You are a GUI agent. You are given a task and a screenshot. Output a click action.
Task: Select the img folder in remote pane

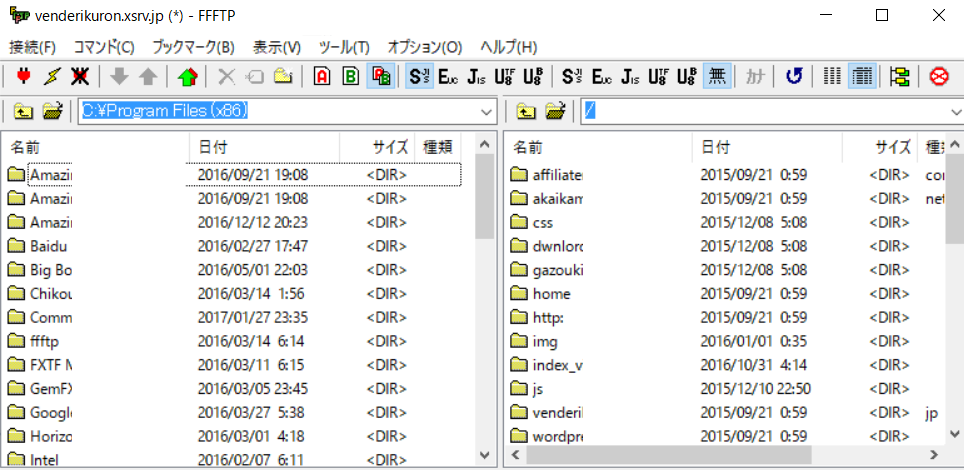(x=546, y=341)
